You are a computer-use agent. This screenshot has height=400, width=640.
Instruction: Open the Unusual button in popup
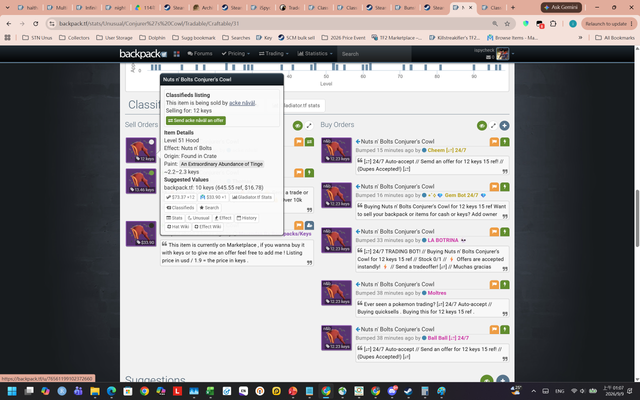point(198,218)
